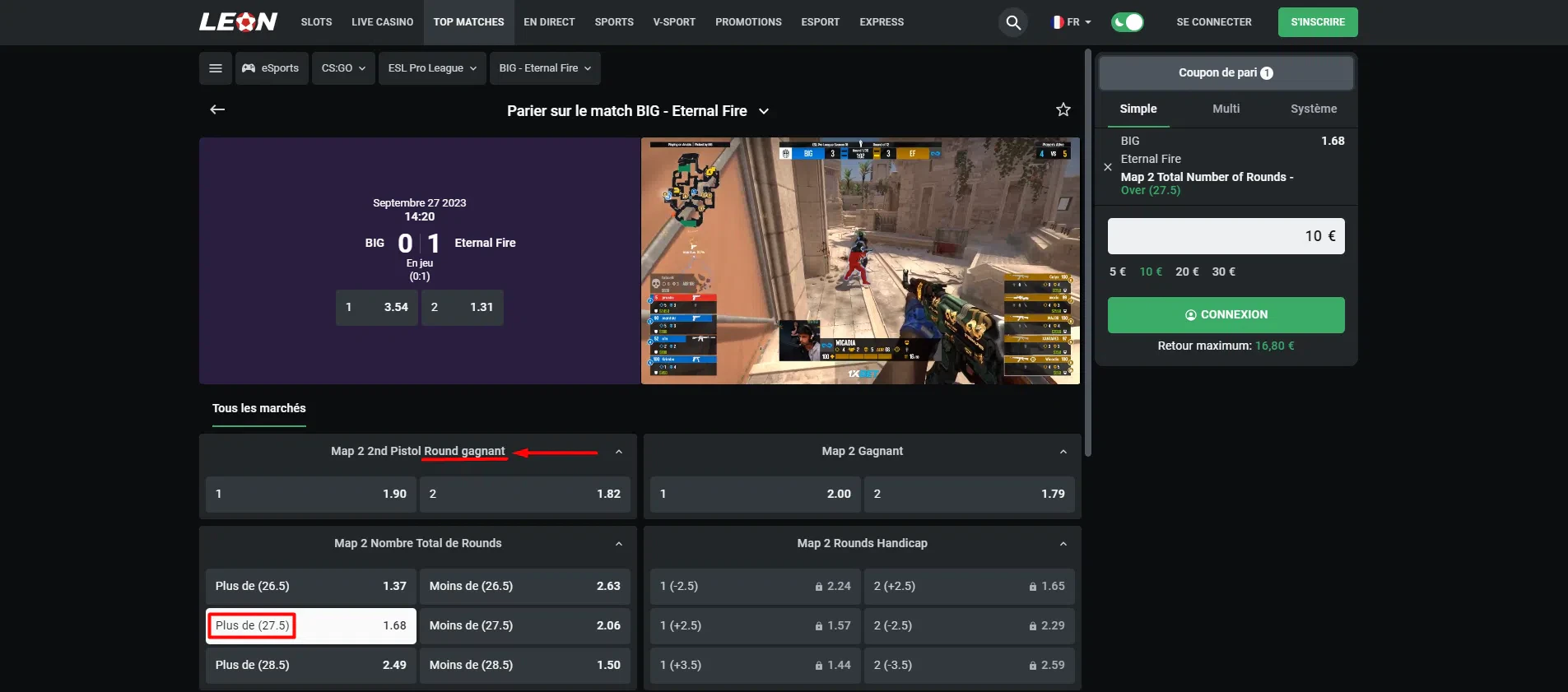Go to TOP MATCHES
Screen dimensions: 1568x692
pyautogui.click(x=468, y=22)
